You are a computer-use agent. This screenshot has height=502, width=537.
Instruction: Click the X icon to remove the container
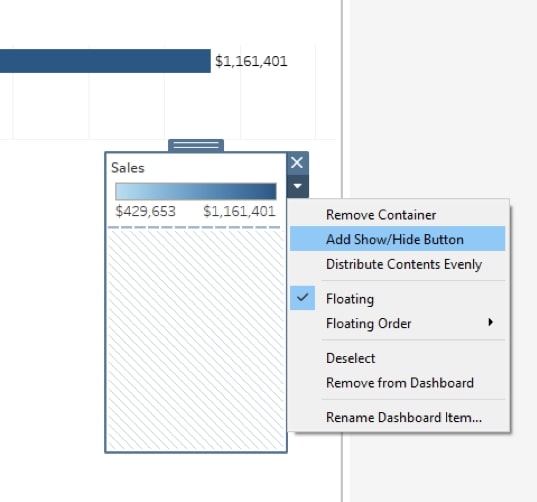(x=297, y=163)
